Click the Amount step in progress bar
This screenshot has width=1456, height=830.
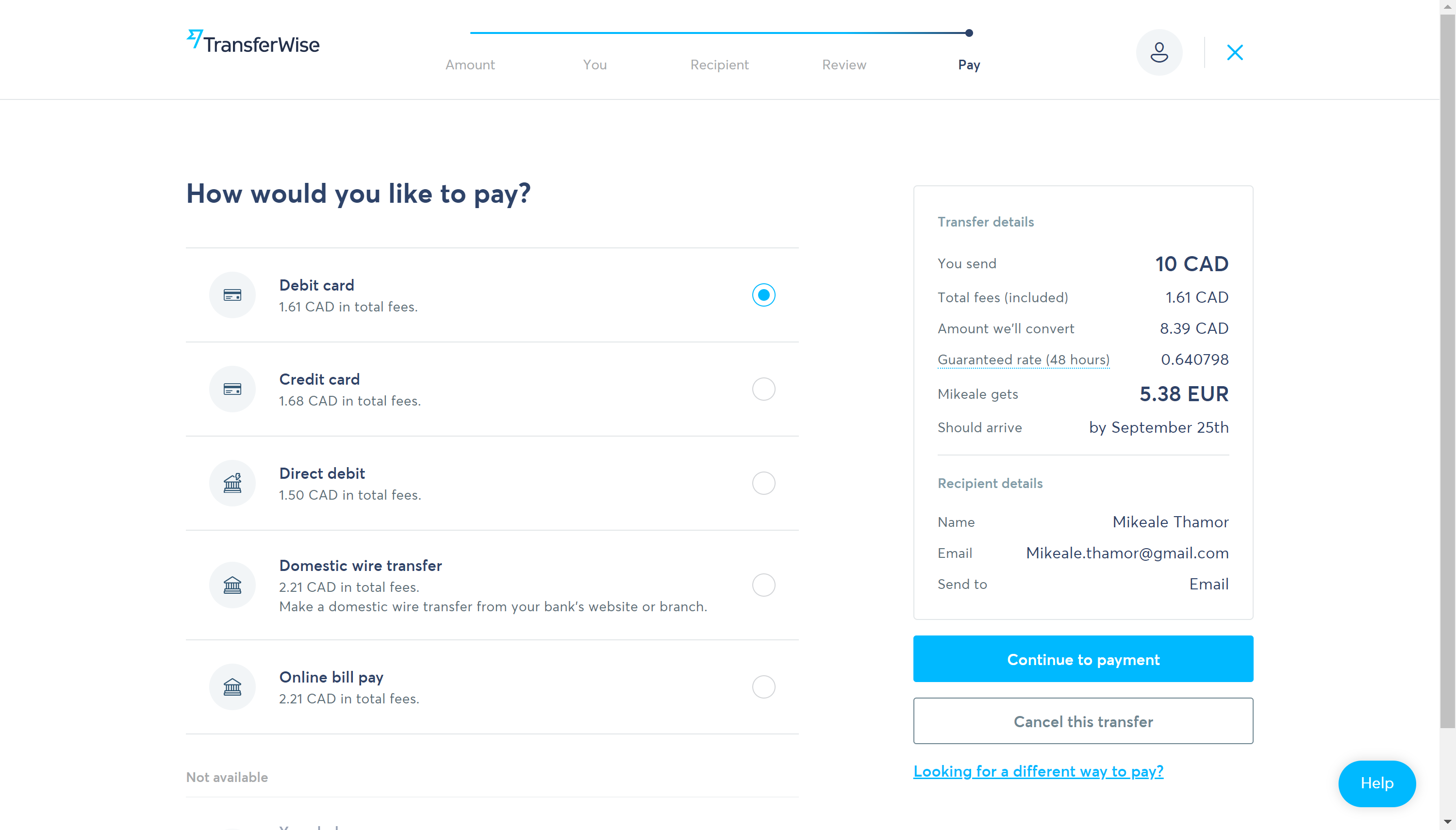coord(470,65)
